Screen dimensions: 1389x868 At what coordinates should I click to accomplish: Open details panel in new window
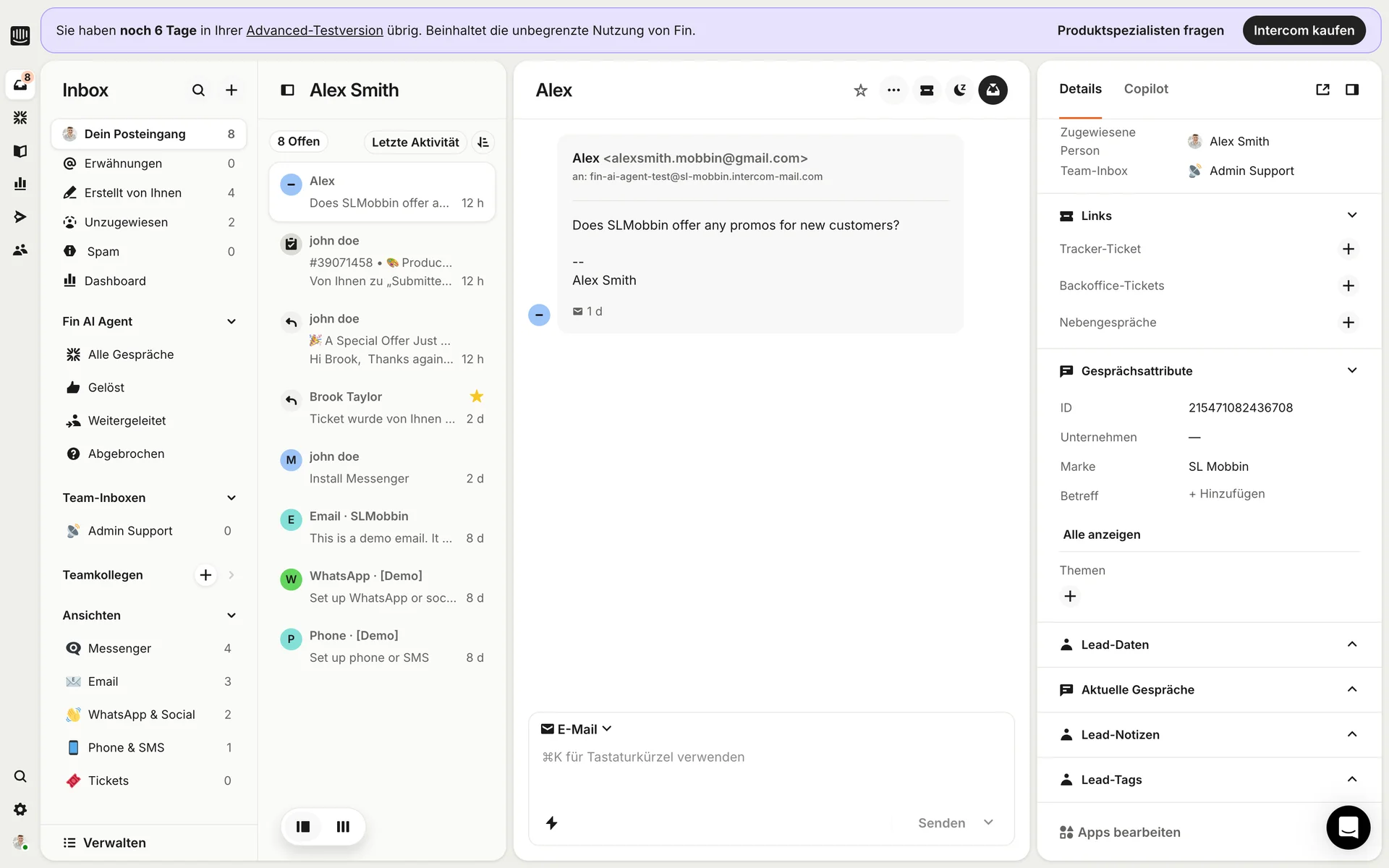click(x=1322, y=90)
